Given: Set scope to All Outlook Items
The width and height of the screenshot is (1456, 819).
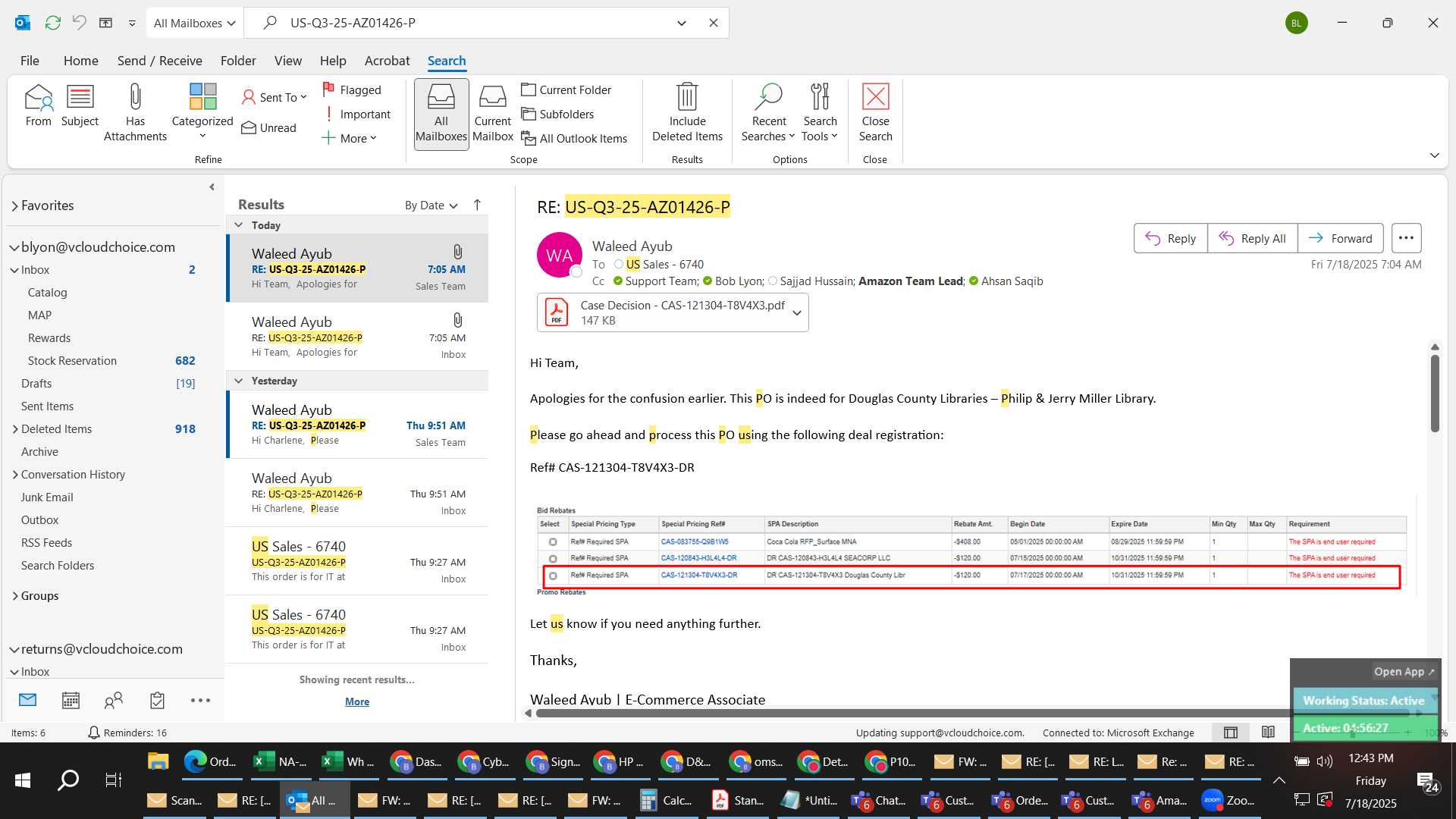Looking at the screenshot, I should pyautogui.click(x=574, y=138).
